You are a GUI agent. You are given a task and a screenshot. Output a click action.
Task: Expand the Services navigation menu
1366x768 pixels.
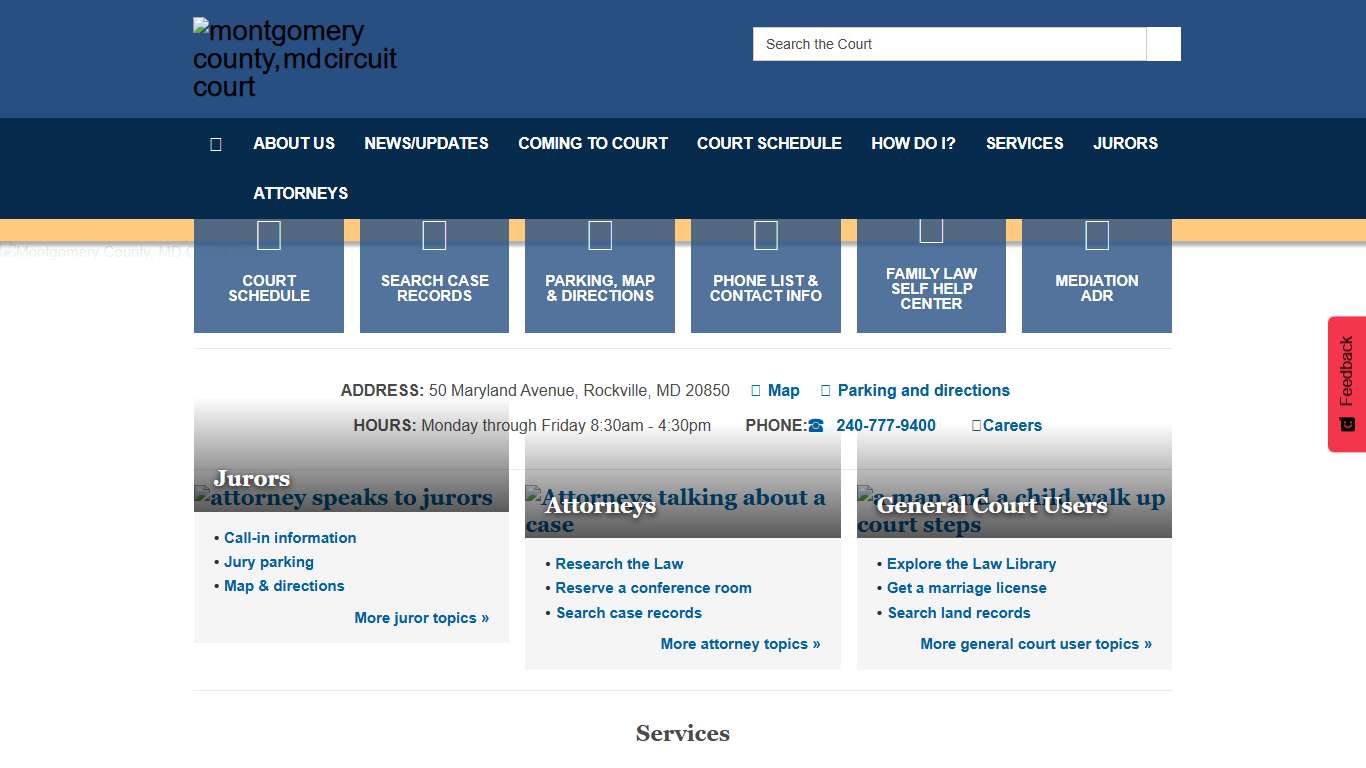1024,143
